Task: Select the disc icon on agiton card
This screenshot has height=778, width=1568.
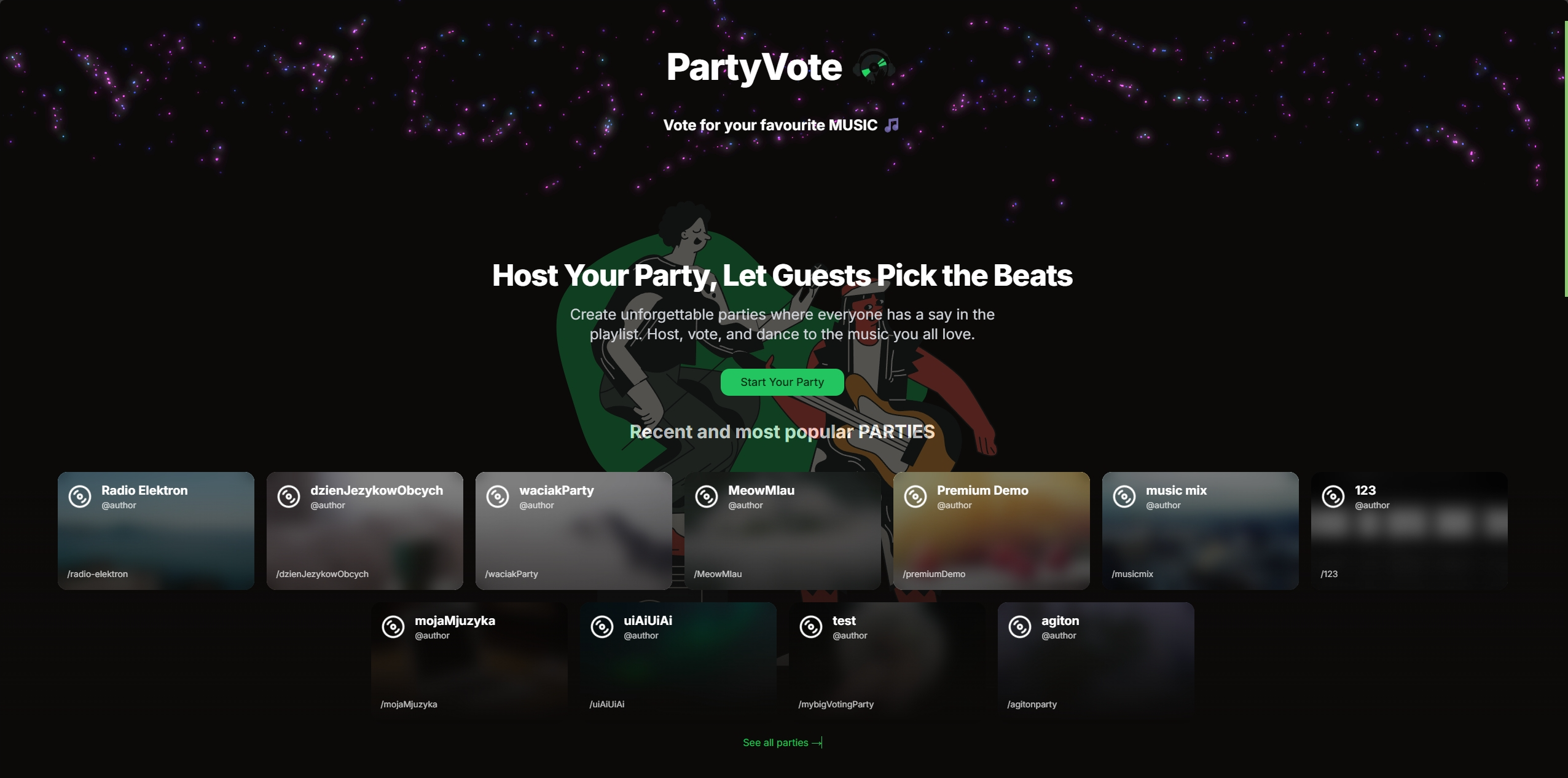Action: 1019,627
